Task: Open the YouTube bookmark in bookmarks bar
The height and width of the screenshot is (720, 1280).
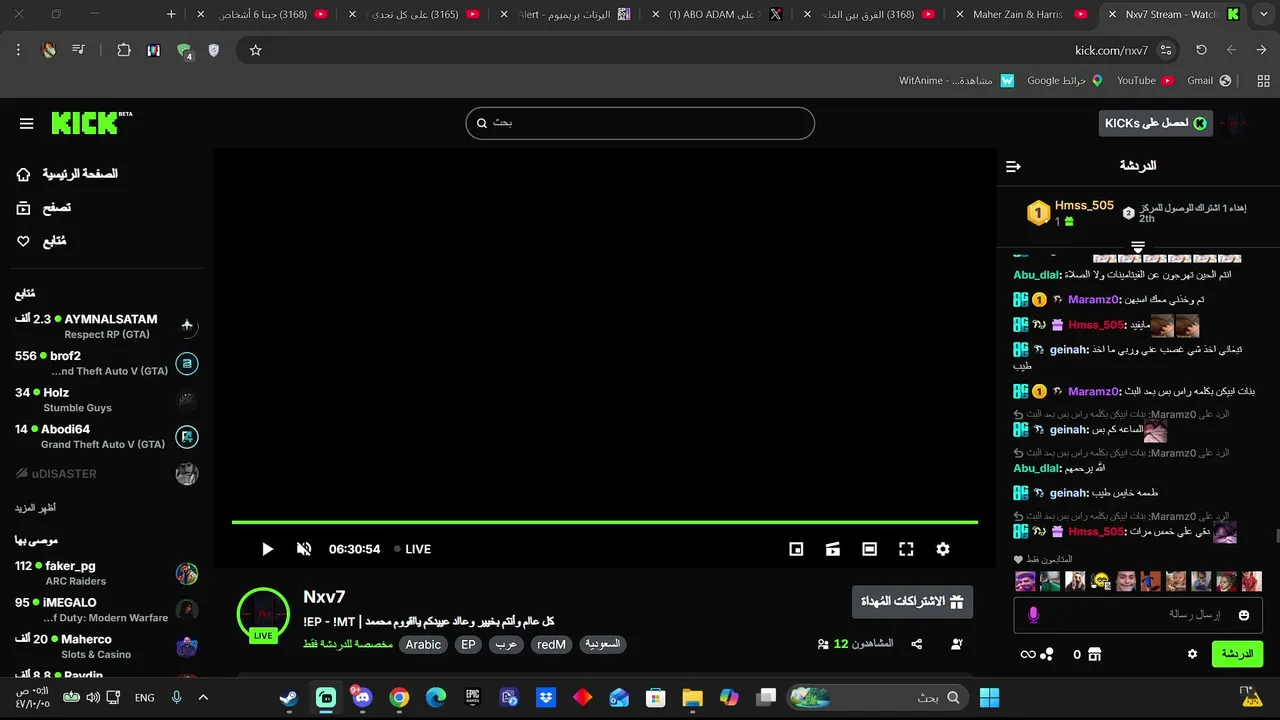Action: (1145, 80)
